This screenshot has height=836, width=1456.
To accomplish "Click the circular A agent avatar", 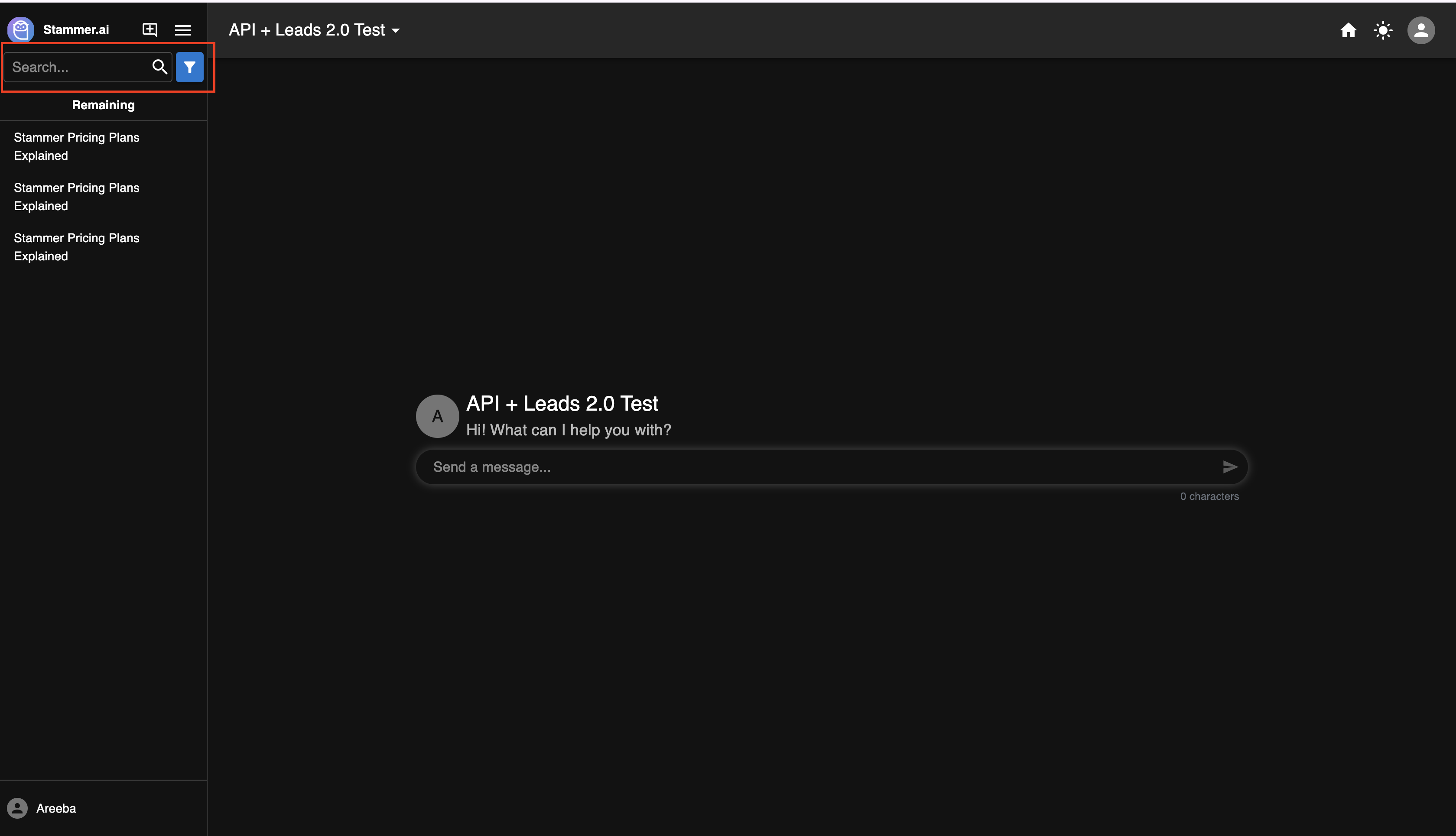I will point(437,416).
